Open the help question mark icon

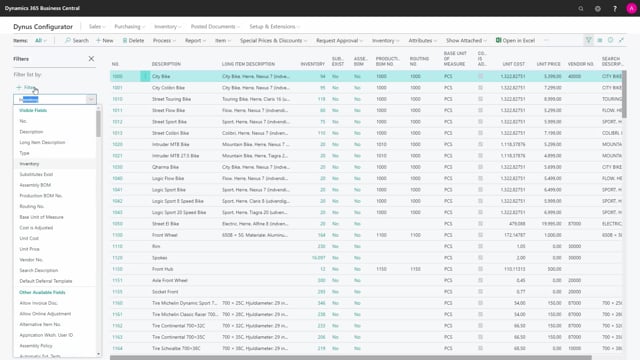pyautogui.click(x=615, y=9)
